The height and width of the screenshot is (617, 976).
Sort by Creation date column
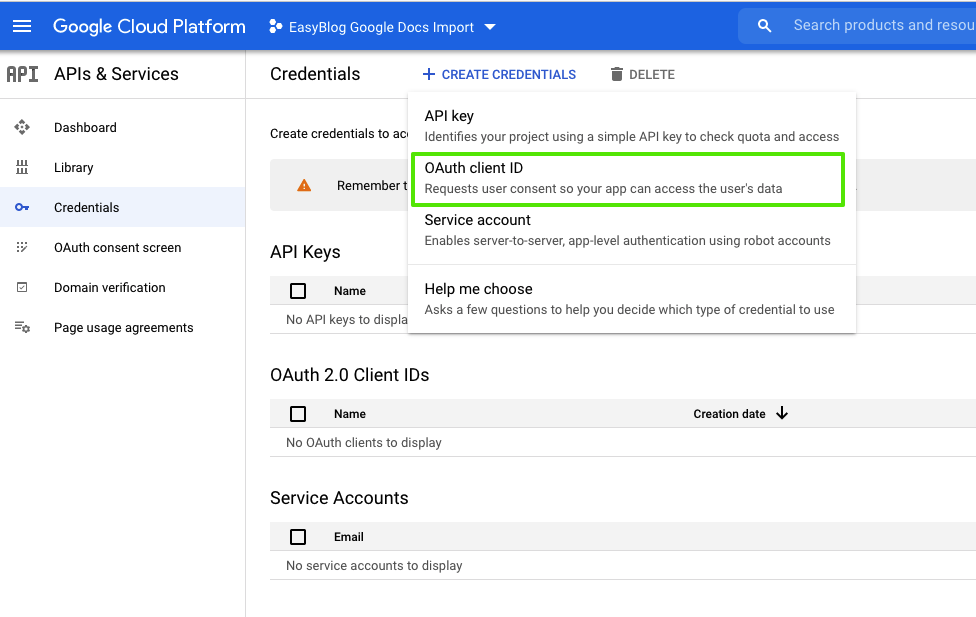point(730,414)
